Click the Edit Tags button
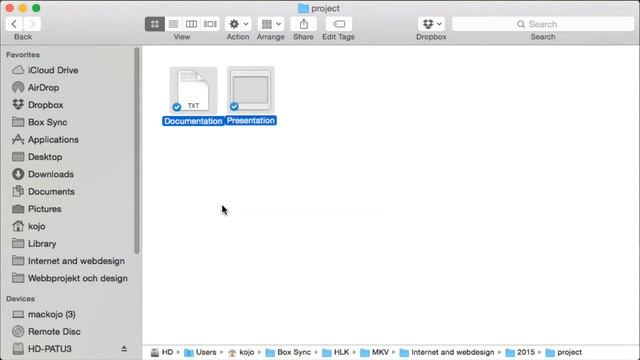640x360 pixels. point(339,24)
